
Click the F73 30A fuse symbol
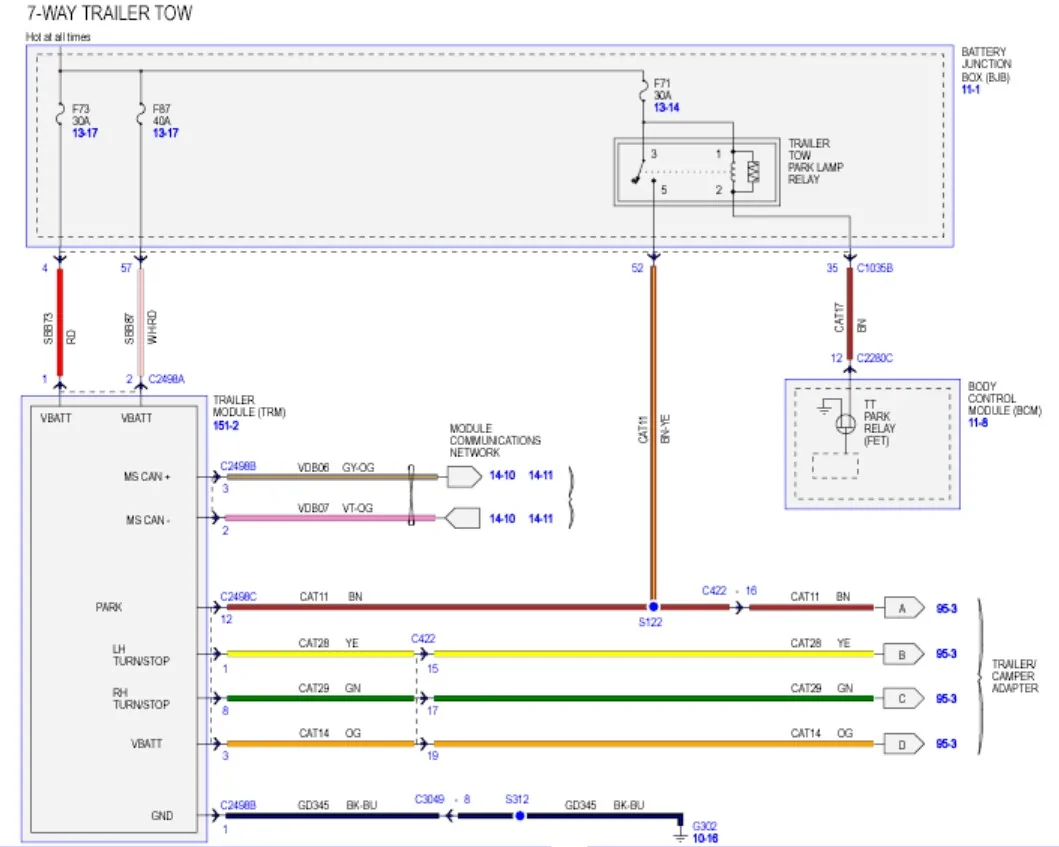click(60, 114)
